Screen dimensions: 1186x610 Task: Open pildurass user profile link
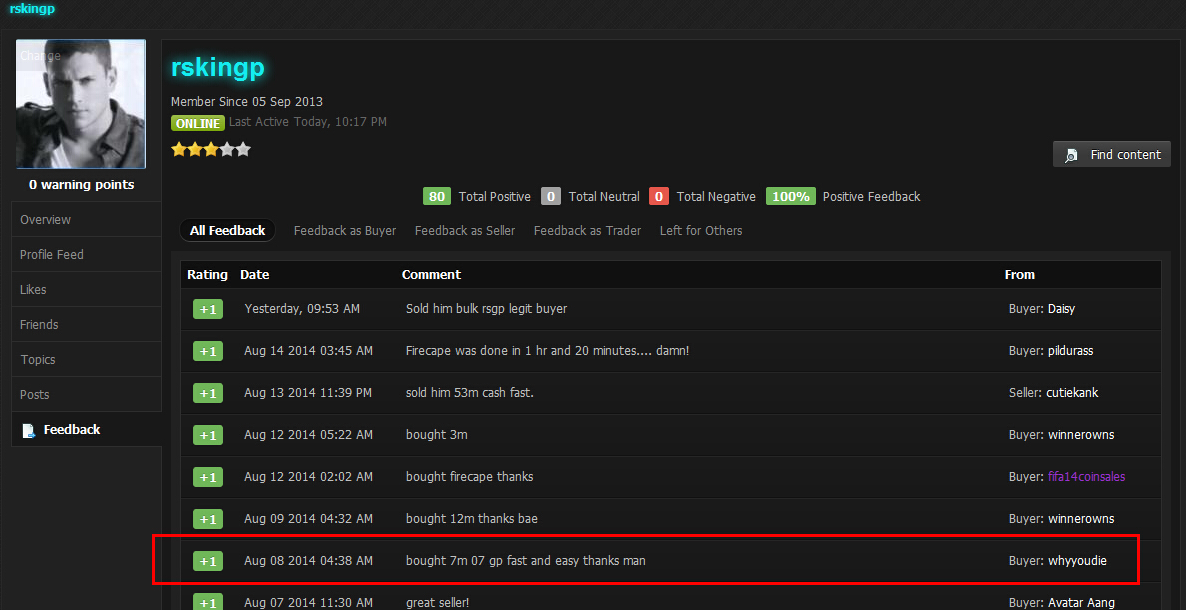coord(1070,350)
